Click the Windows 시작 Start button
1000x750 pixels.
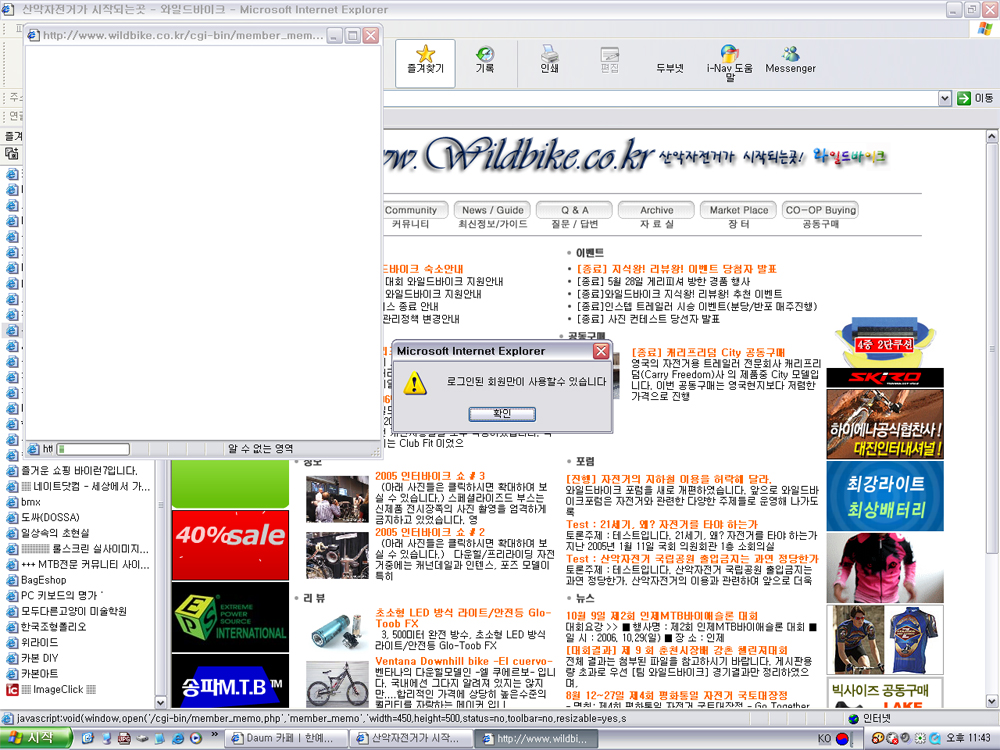click(35, 739)
